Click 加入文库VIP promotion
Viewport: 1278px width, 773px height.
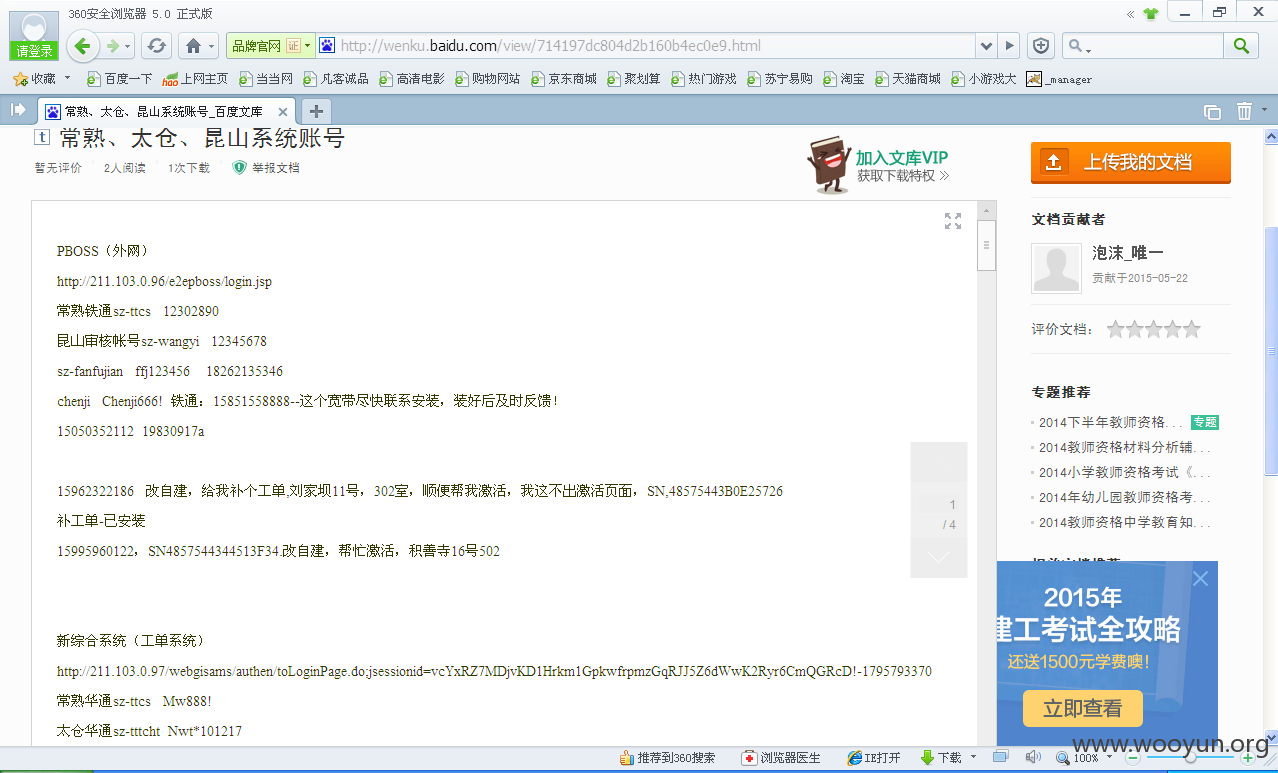point(878,165)
